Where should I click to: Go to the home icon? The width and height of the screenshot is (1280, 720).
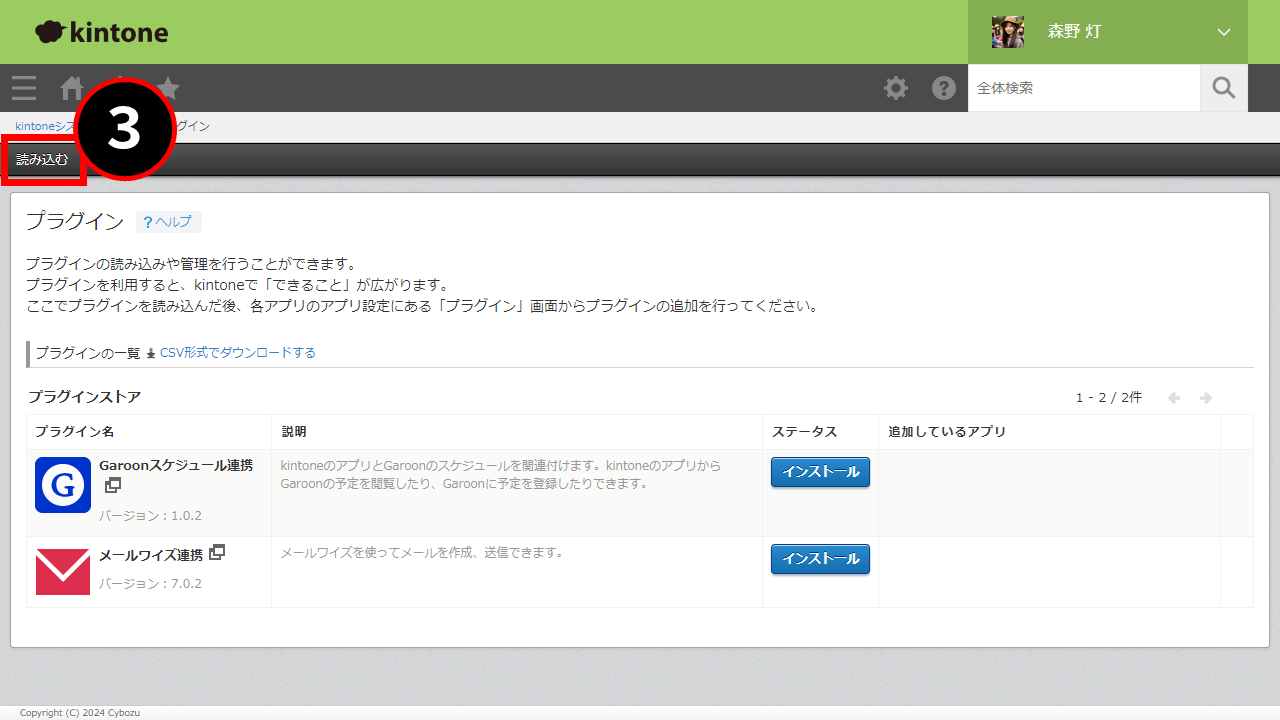pos(72,88)
